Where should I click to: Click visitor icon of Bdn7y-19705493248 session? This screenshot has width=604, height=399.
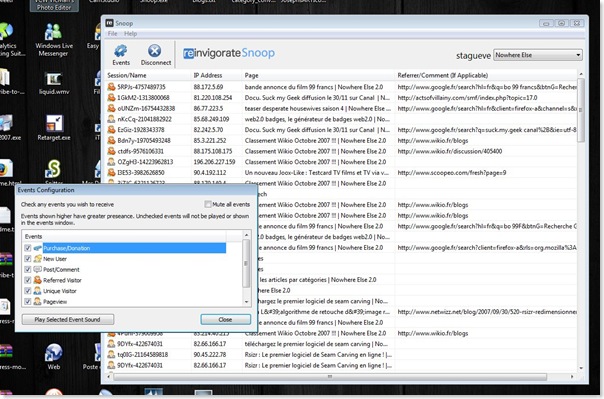111,141
